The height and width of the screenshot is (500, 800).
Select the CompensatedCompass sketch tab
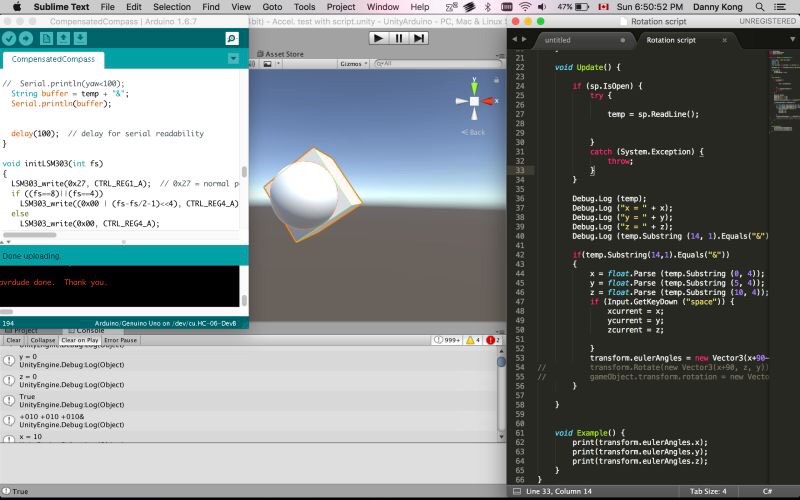[x=53, y=59]
